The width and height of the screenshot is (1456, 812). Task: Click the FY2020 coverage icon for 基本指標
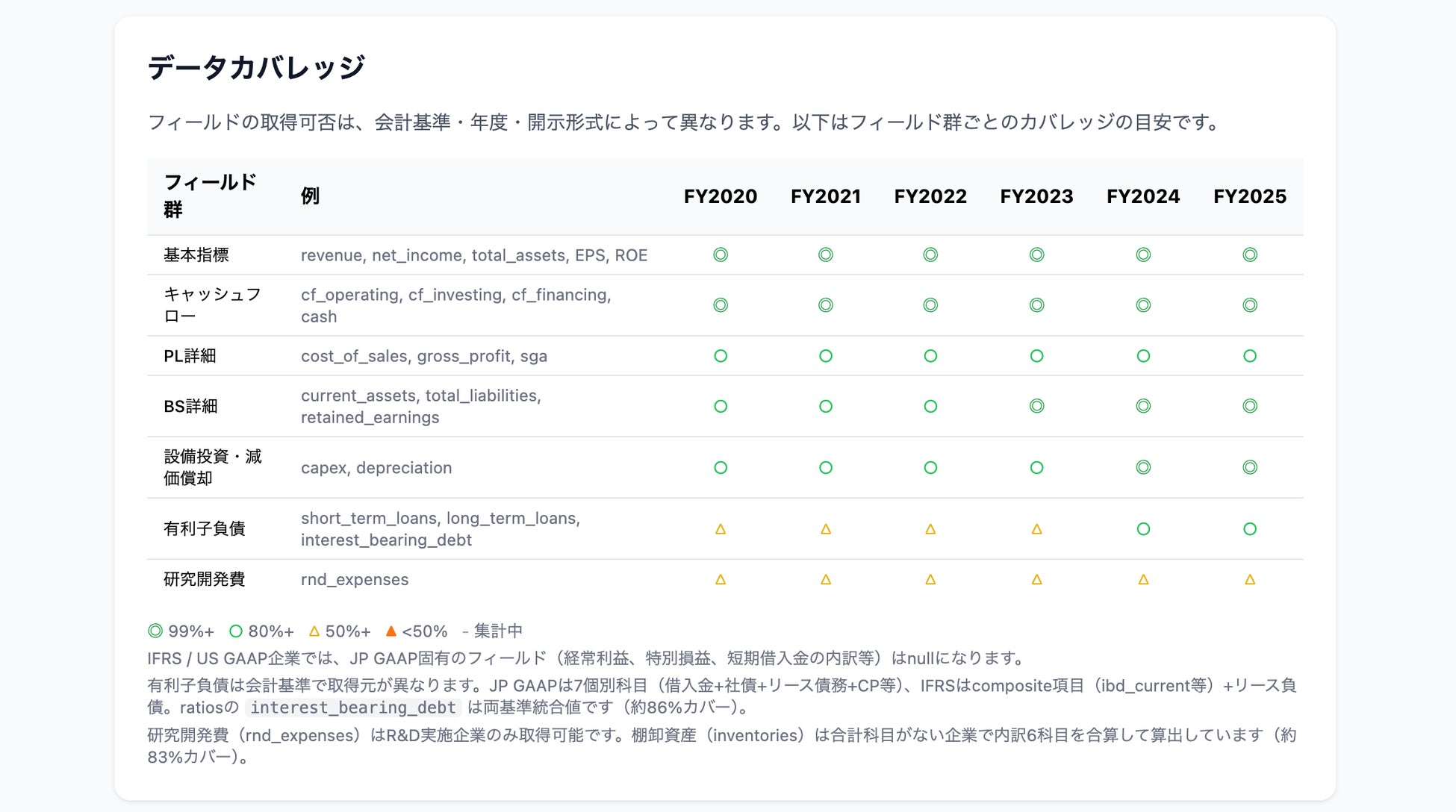click(721, 255)
